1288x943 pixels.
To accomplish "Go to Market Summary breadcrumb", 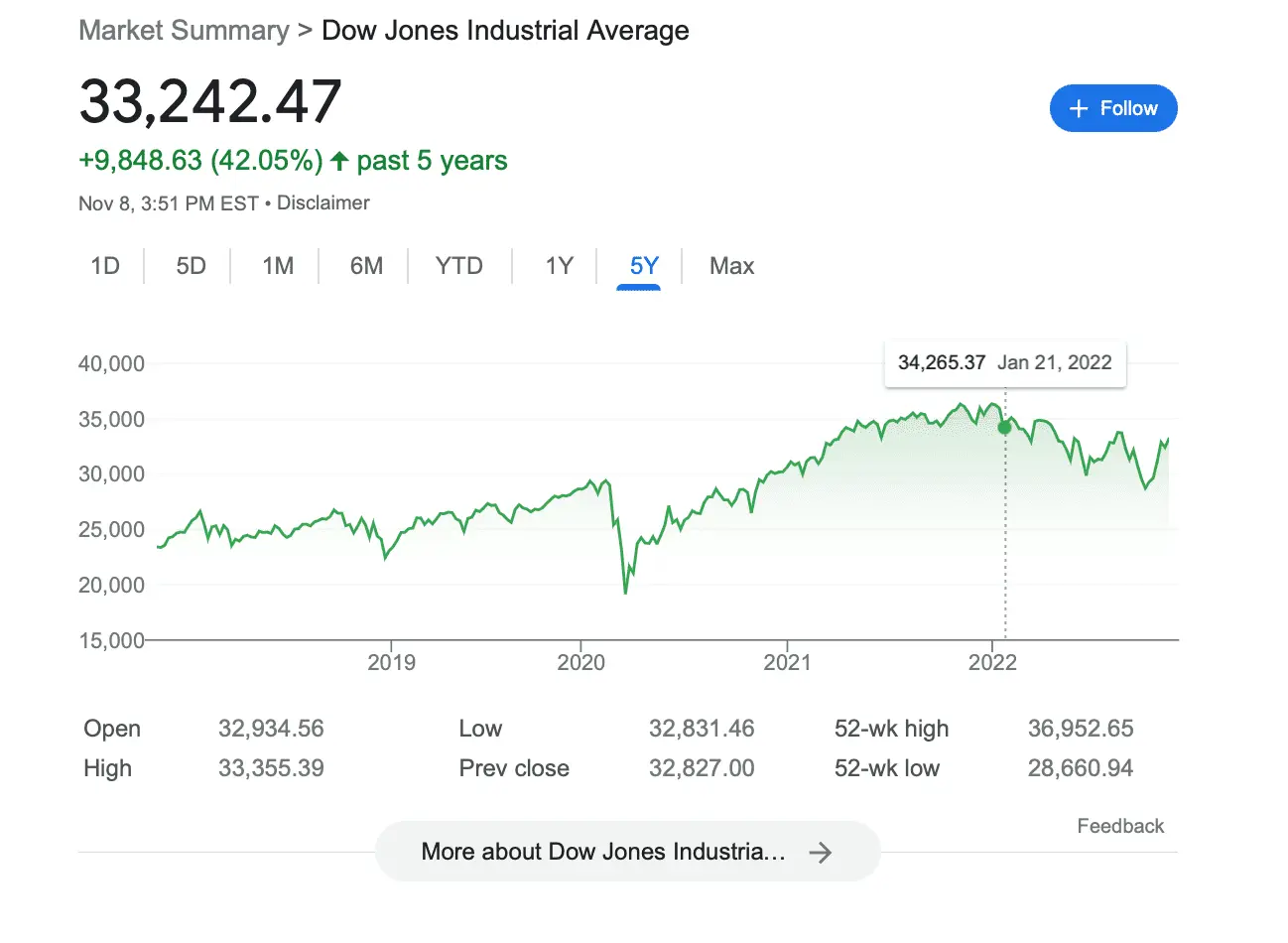I will click(184, 31).
